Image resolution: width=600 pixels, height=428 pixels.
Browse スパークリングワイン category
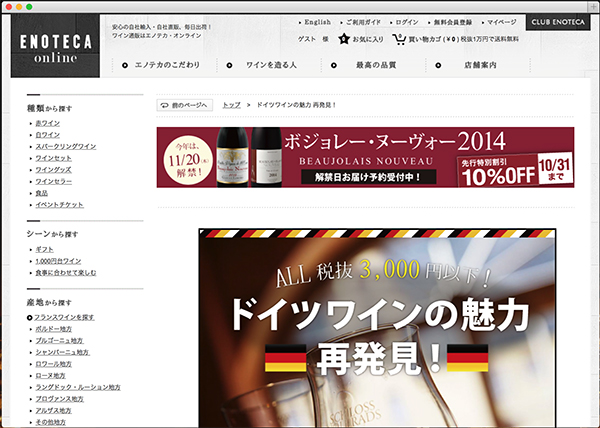[65, 146]
